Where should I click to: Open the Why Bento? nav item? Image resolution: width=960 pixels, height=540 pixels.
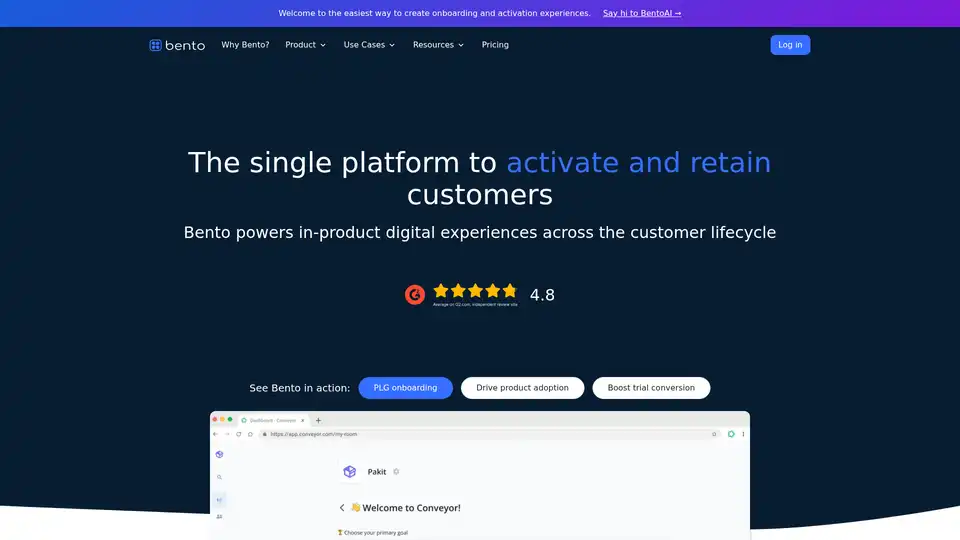click(245, 45)
